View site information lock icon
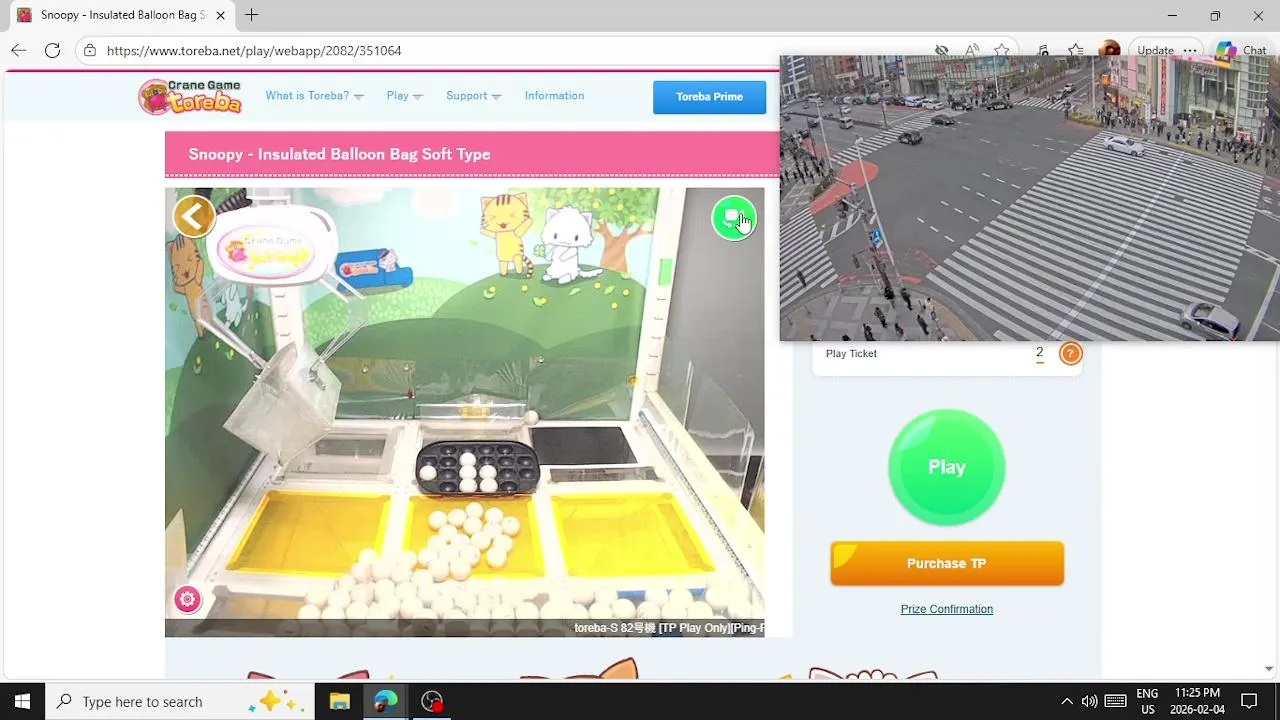Viewport: 1280px width, 720px height. (90, 50)
